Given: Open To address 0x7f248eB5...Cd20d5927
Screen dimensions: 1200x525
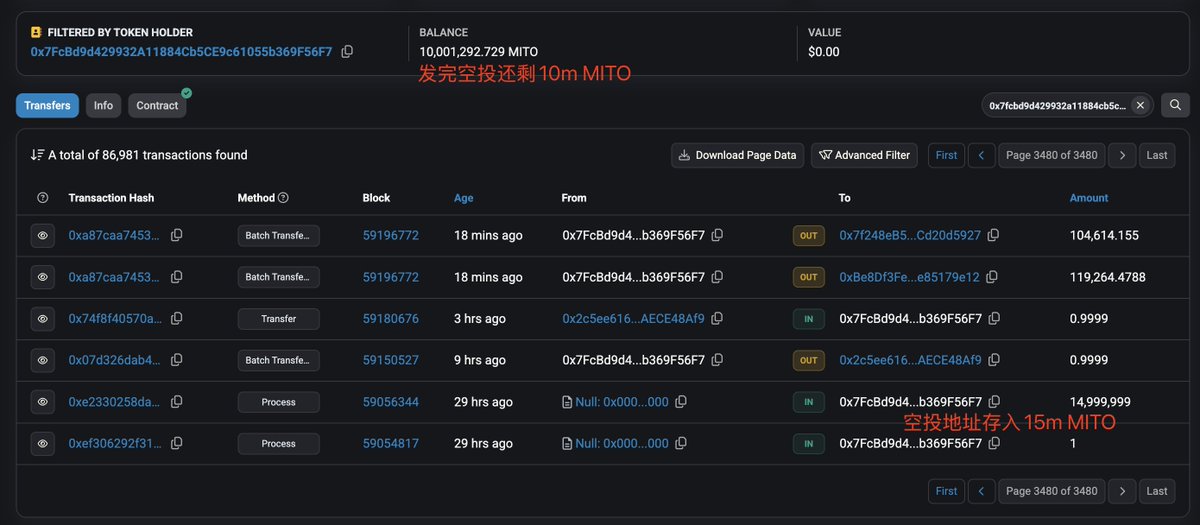Looking at the screenshot, I should pyautogui.click(x=910, y=235).
